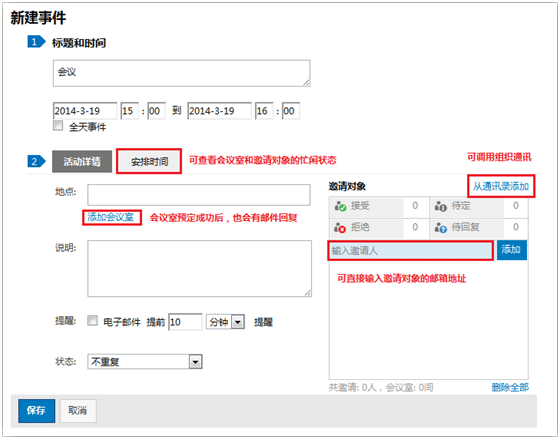Focus the 输入邀请人 input field
This screenshot has height=439, width=560.
tap(410, 250)
